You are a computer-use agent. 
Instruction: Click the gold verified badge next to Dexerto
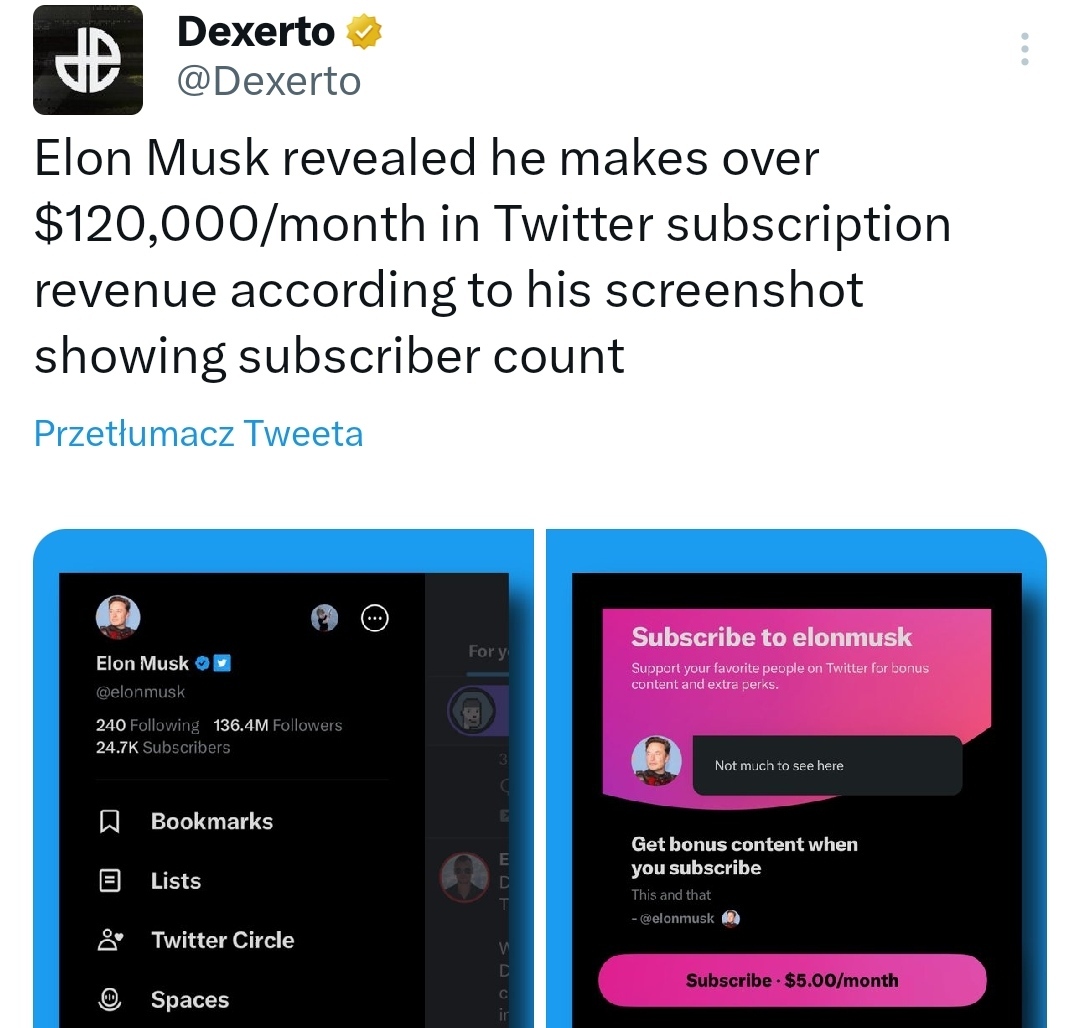click(363, 32)
